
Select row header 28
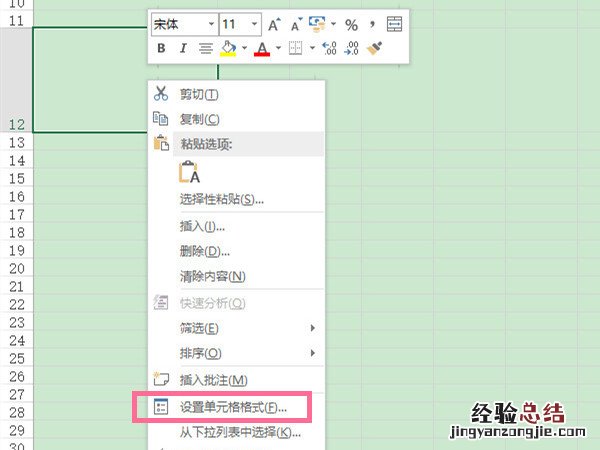16,412
